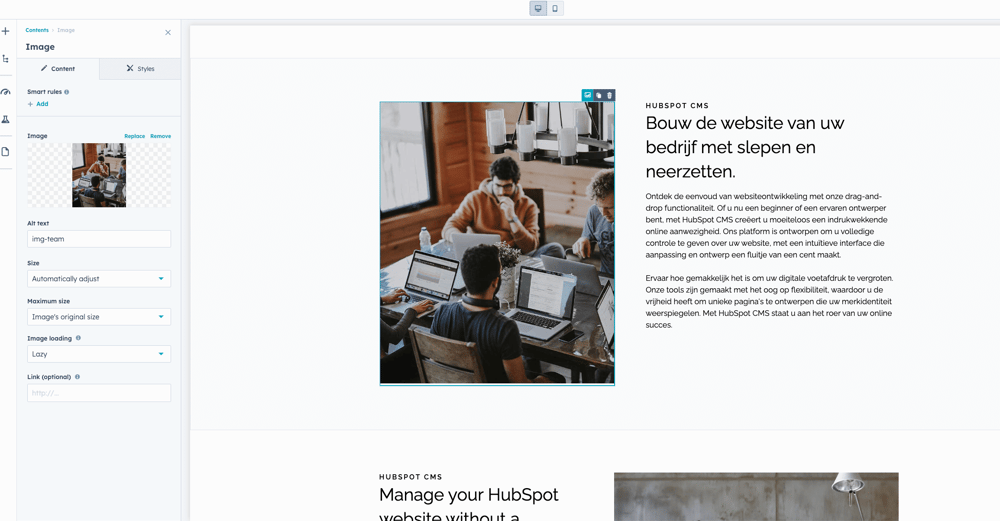The width and height of the screenshot is (1000, 521).
Task: Edit the Alt text field
Action: pos(99,239)
